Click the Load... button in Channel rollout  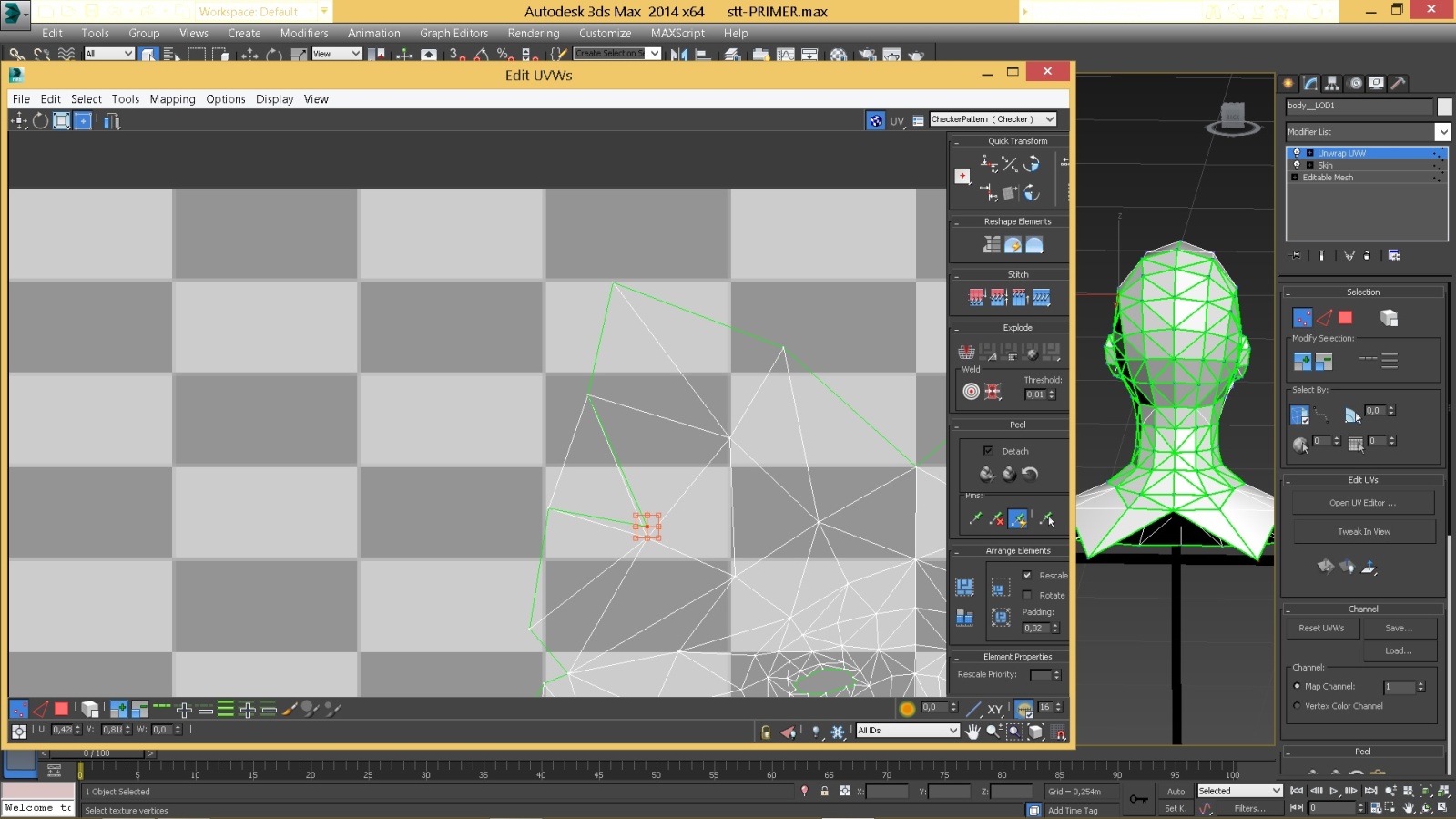click(x=1399, y=650)
